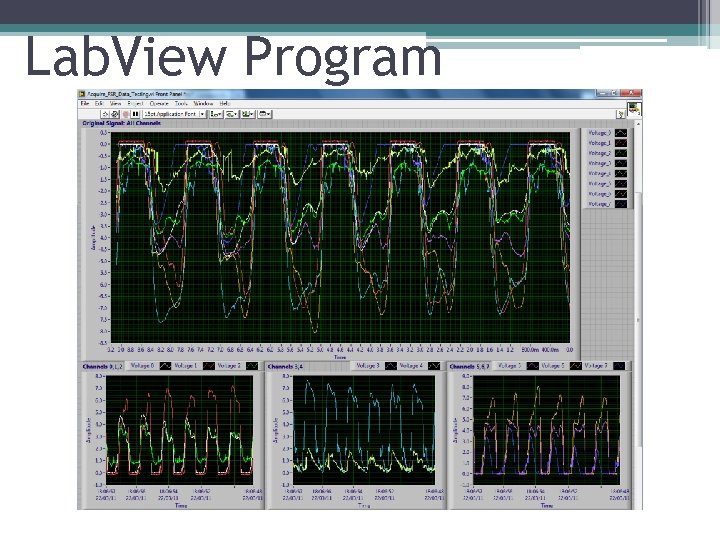The height and width of the screenshot is (540, 720).
Task: Click the 'Channels 0,1,2' graph label
Action: tap(102, 366)
